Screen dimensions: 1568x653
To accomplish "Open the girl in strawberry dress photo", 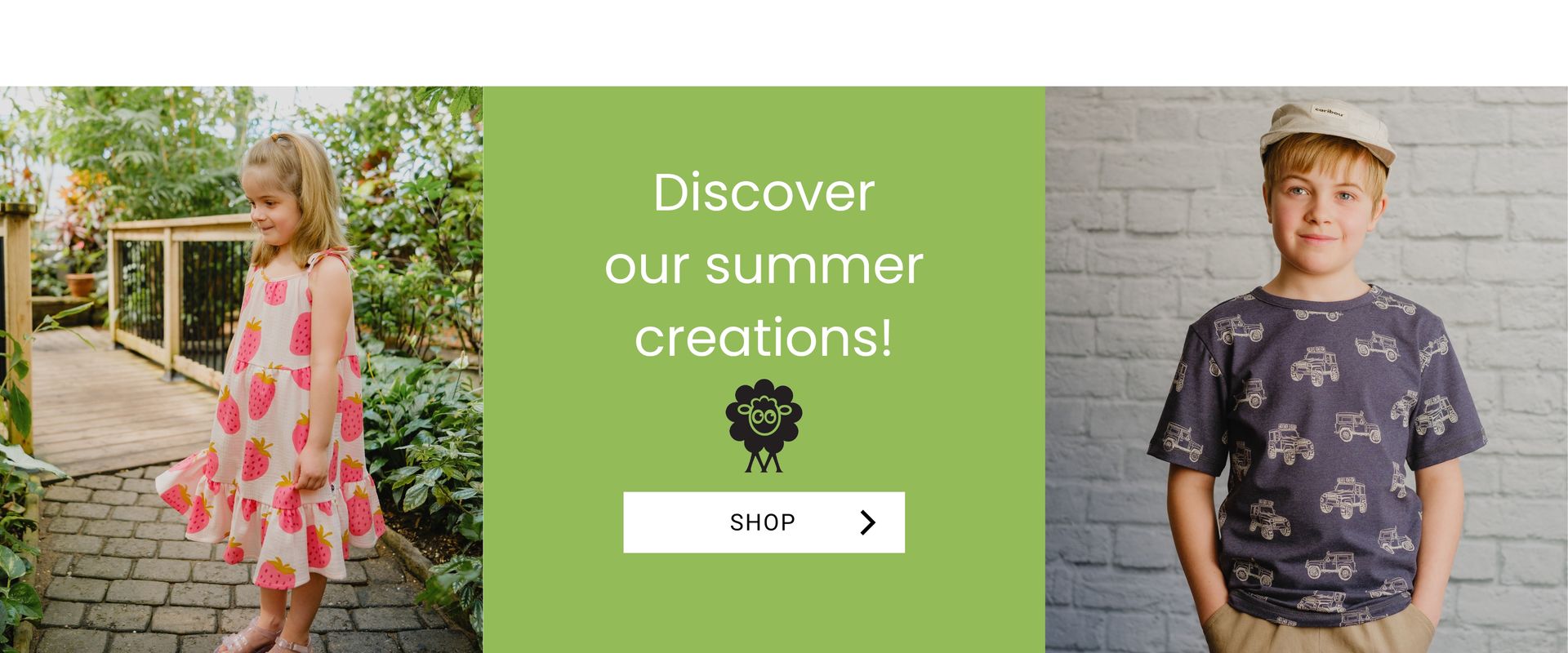I will point(241,370).
